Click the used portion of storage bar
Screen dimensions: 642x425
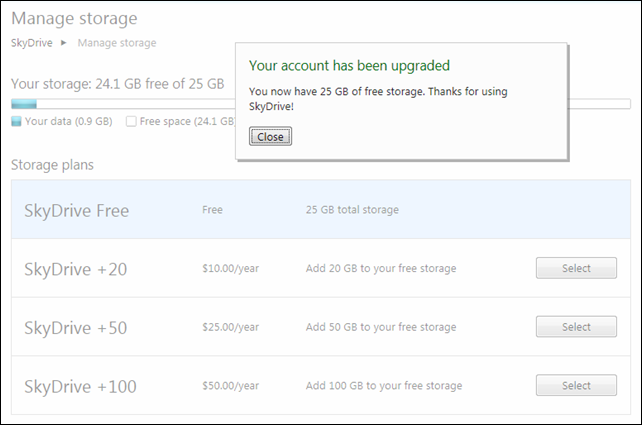24,103
